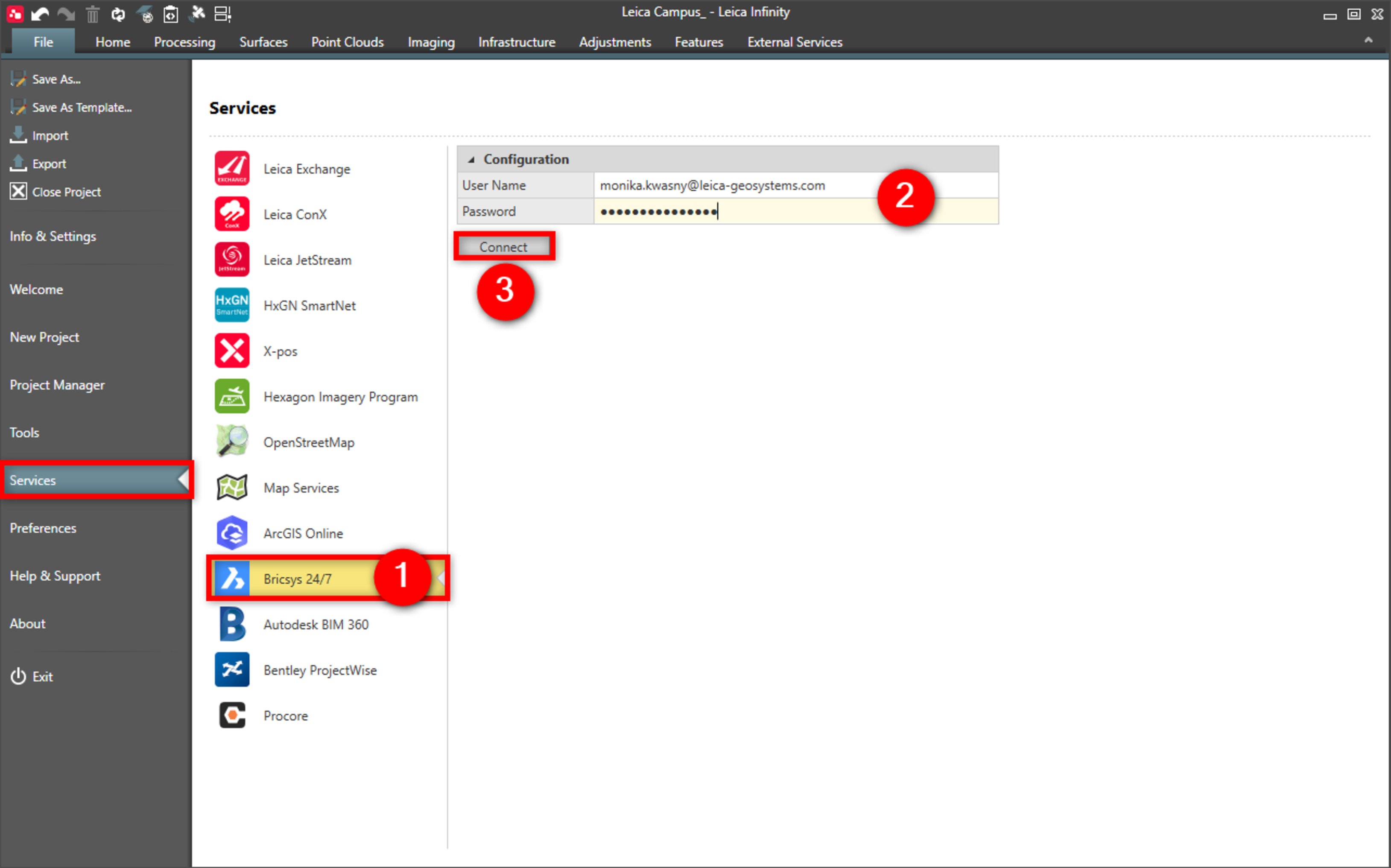Click Save As Template in sidebar
Screen dimensions: 1391x868
coord(71,107)
